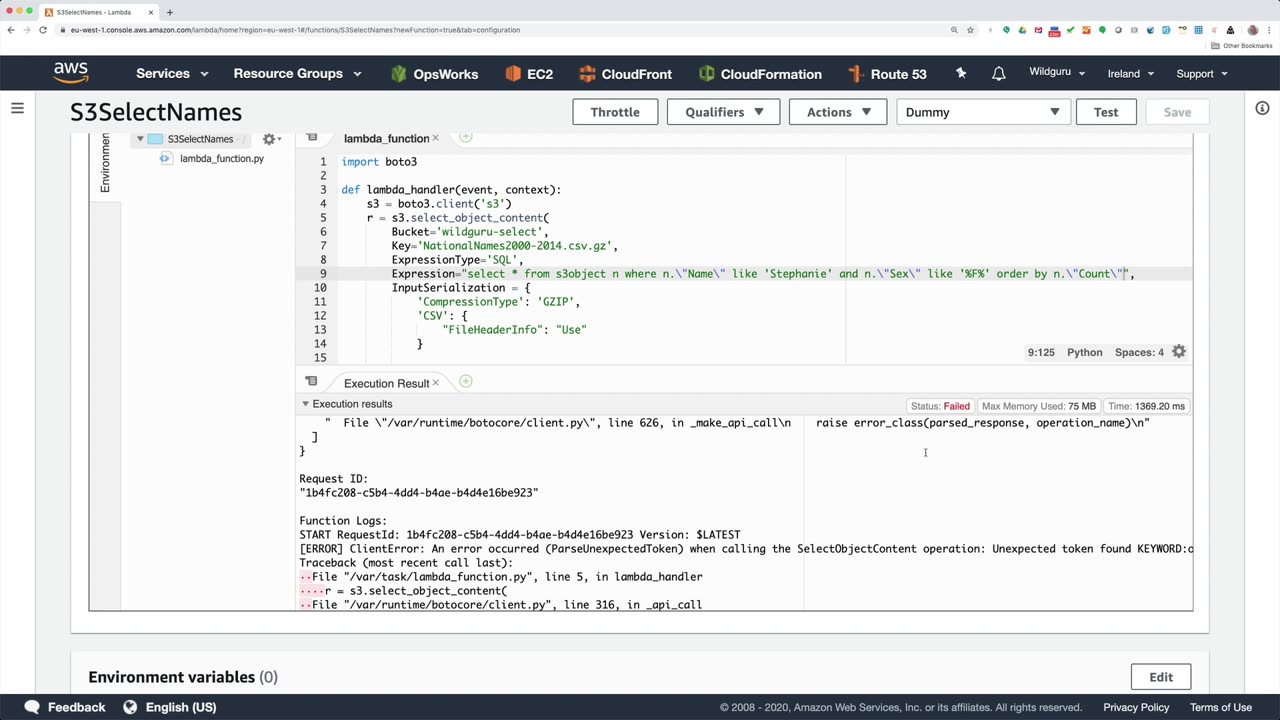Viewport: 1280px width, 720px height.
Task: Open the Dummy test event selector
Action: click(x=982, y=112)
